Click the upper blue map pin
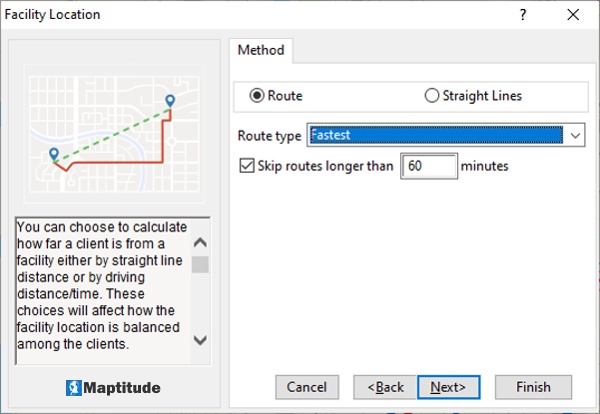 [170, 101]
